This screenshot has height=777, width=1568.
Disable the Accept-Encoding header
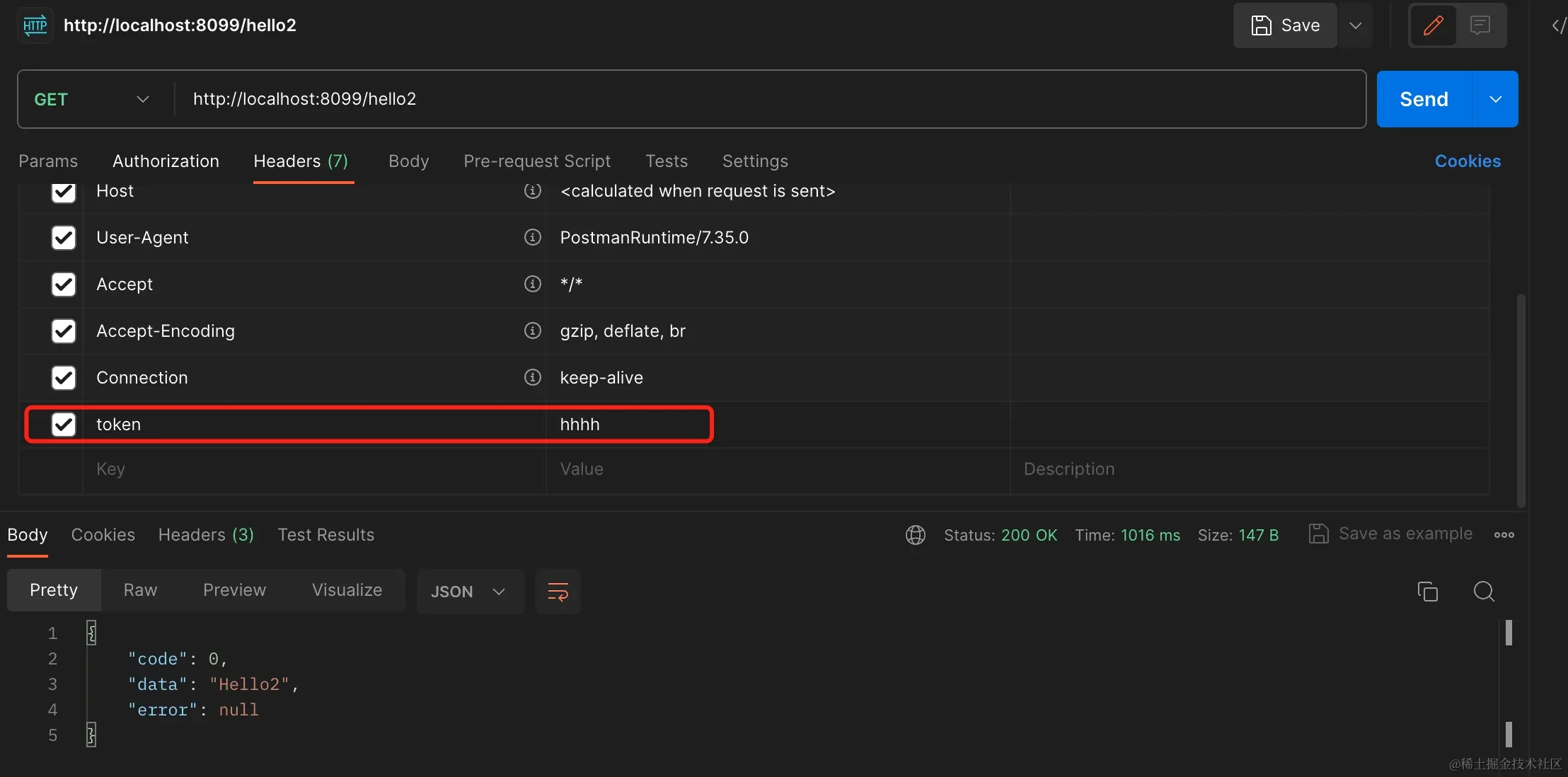(64, 331)
